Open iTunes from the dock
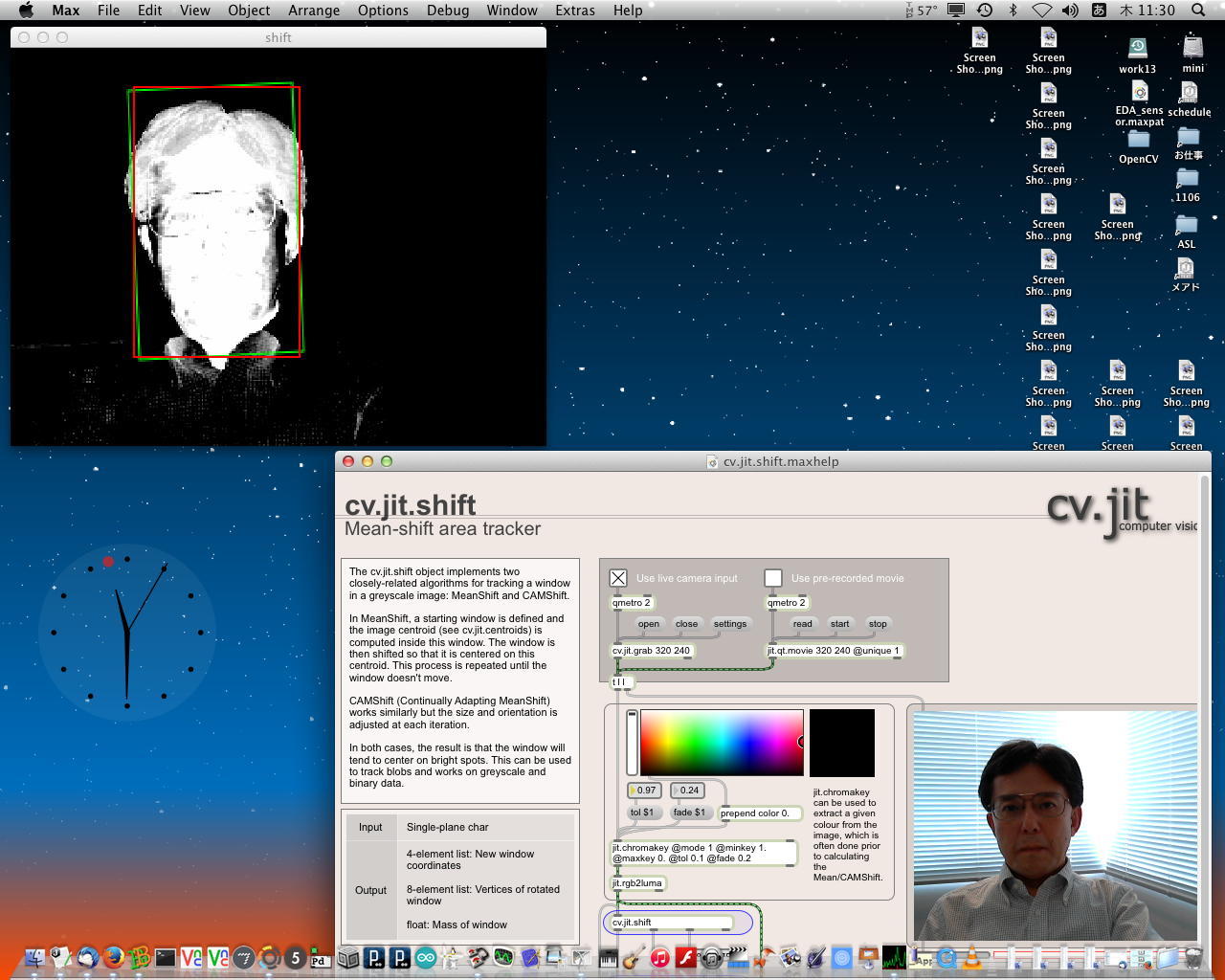1225x980 pixels. [659, 957]
